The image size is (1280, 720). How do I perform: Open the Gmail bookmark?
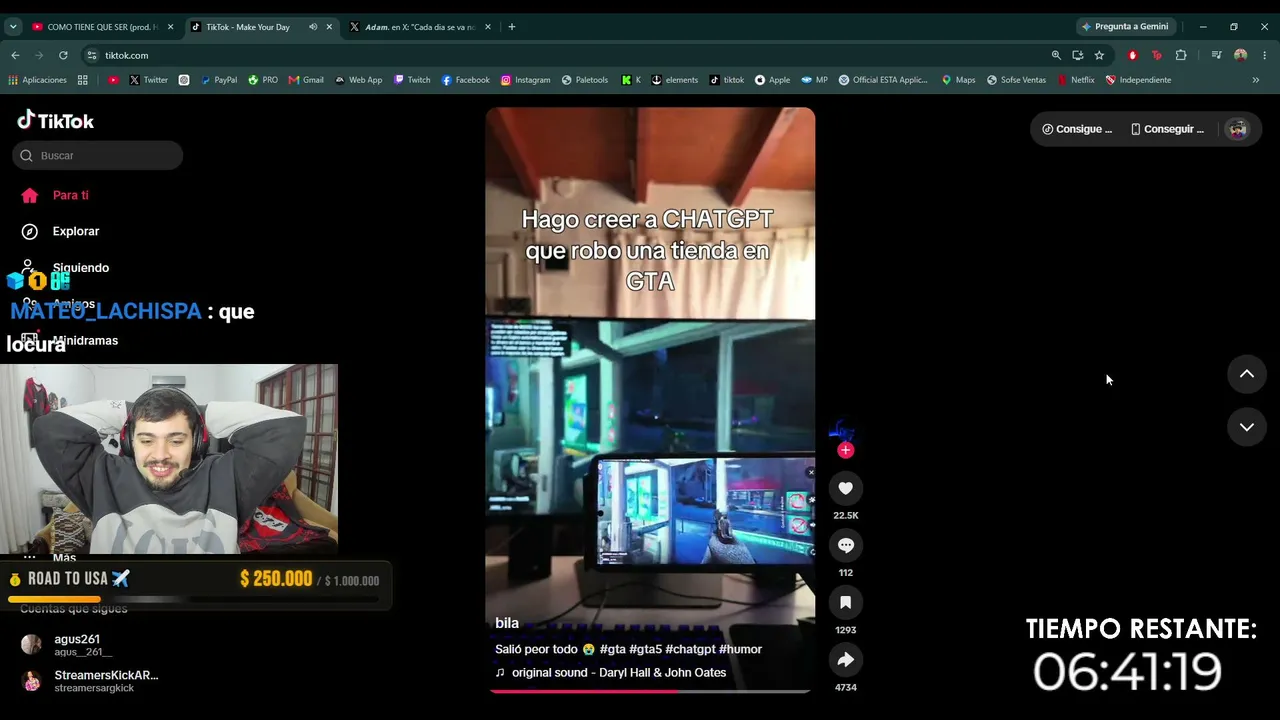pyautogui.click(x=306, y=80)
